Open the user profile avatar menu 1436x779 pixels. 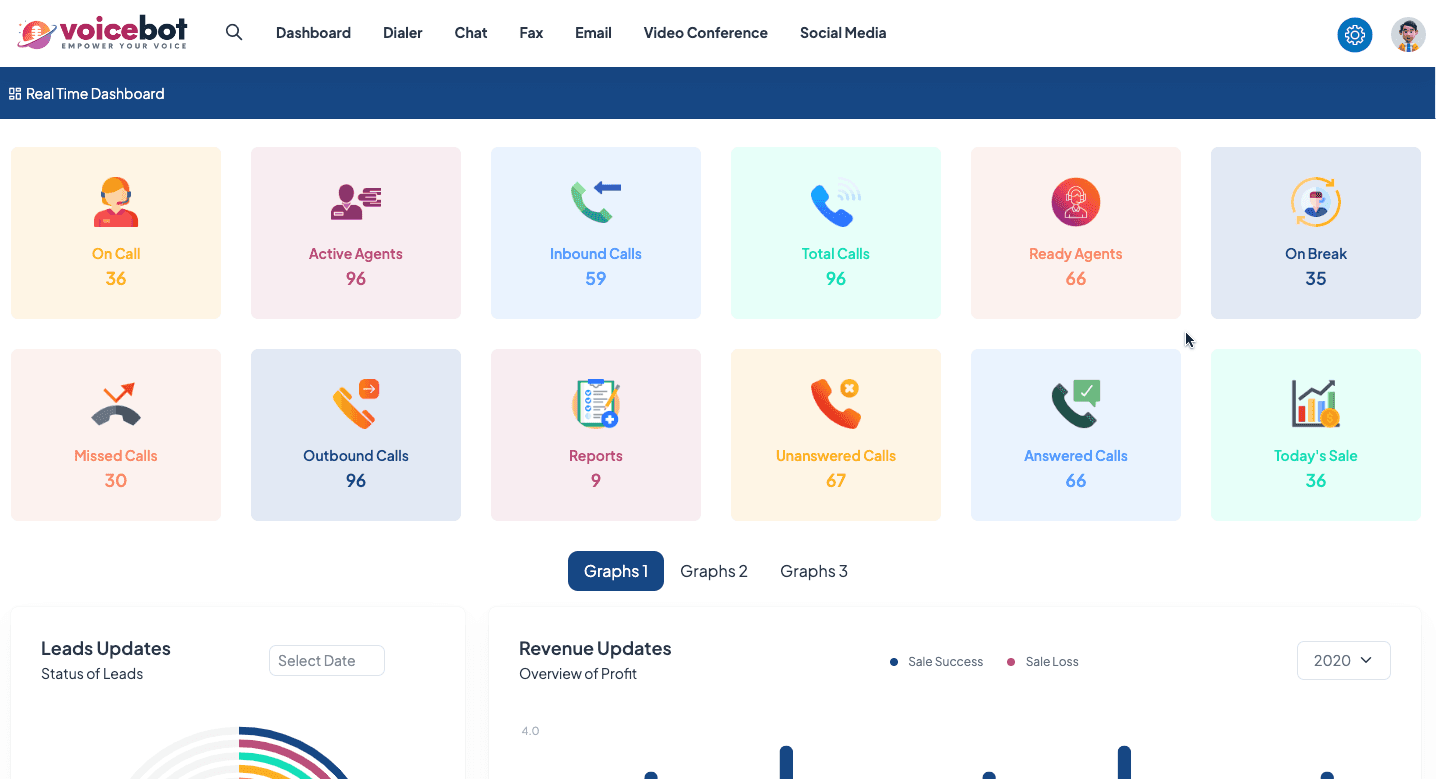coord(1408,35)
